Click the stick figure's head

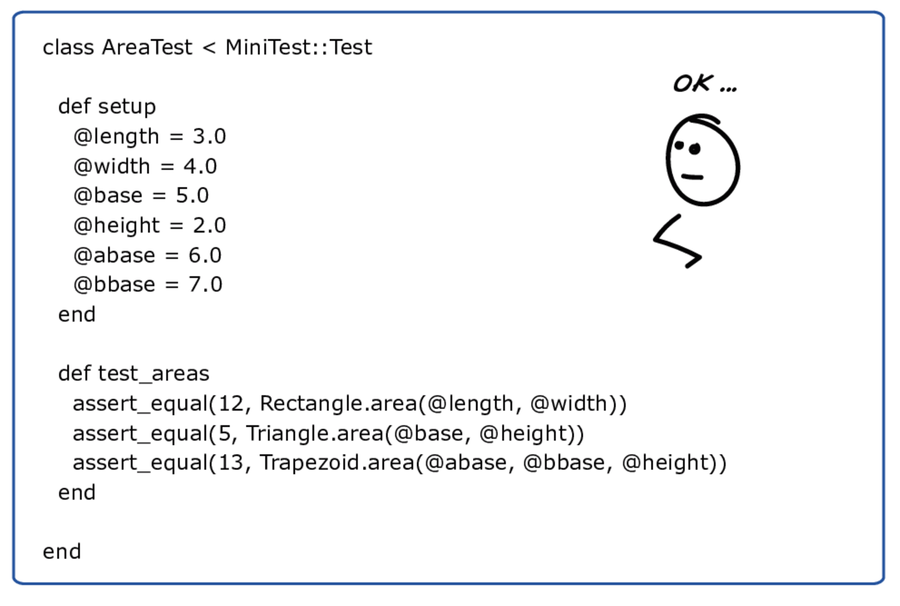click(703, 160)
